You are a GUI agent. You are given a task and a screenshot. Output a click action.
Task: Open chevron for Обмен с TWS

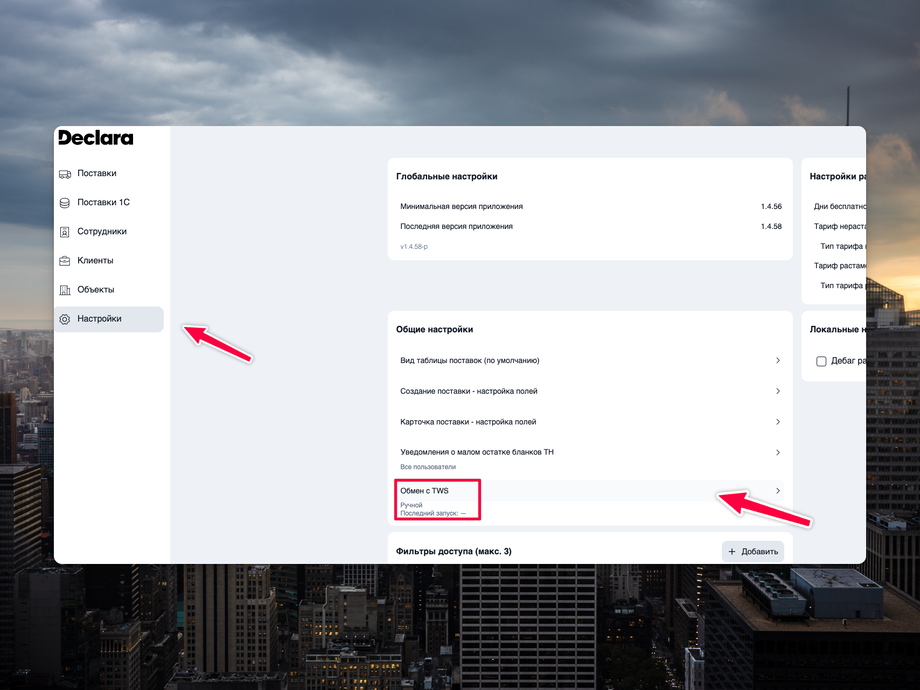[x=778, y=491]
